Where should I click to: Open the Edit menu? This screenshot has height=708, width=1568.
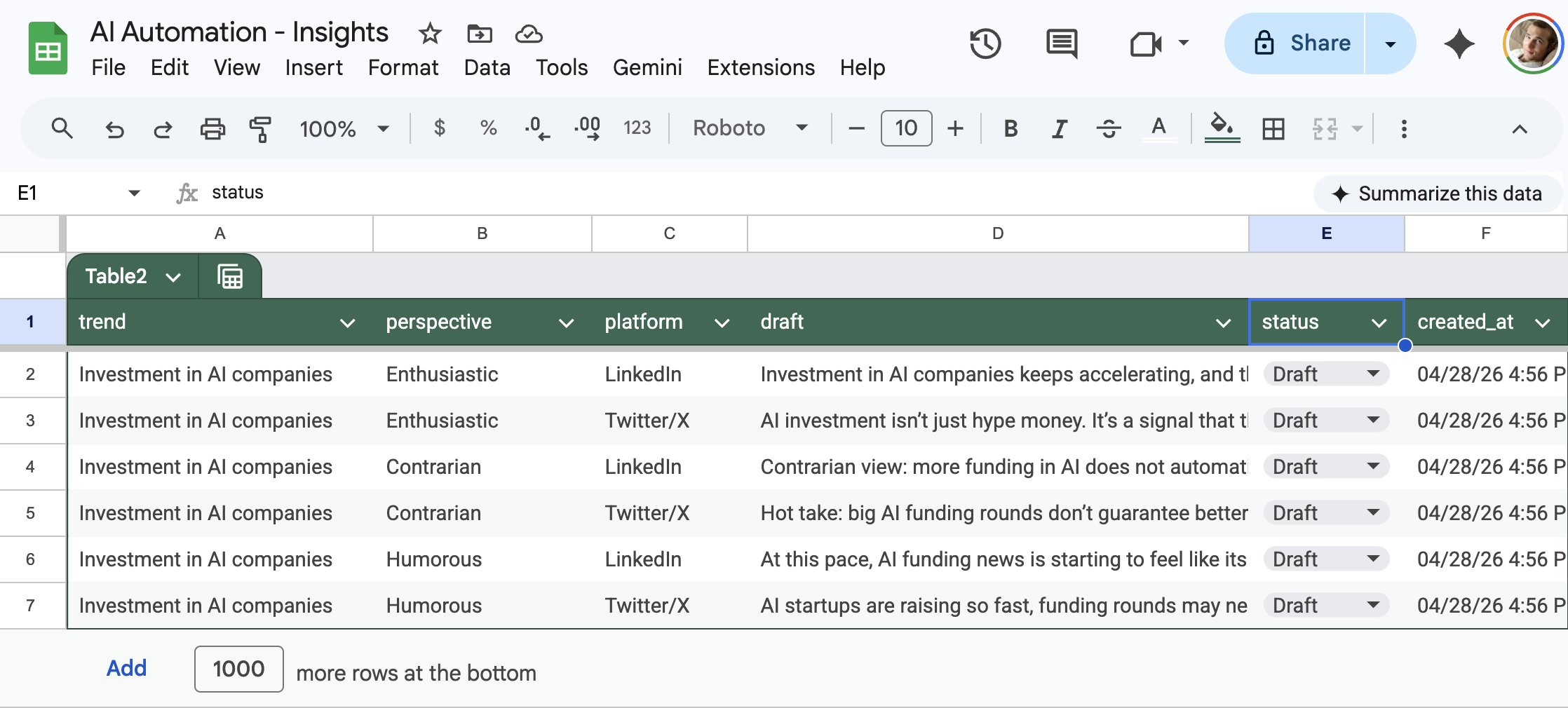[169, 67]
